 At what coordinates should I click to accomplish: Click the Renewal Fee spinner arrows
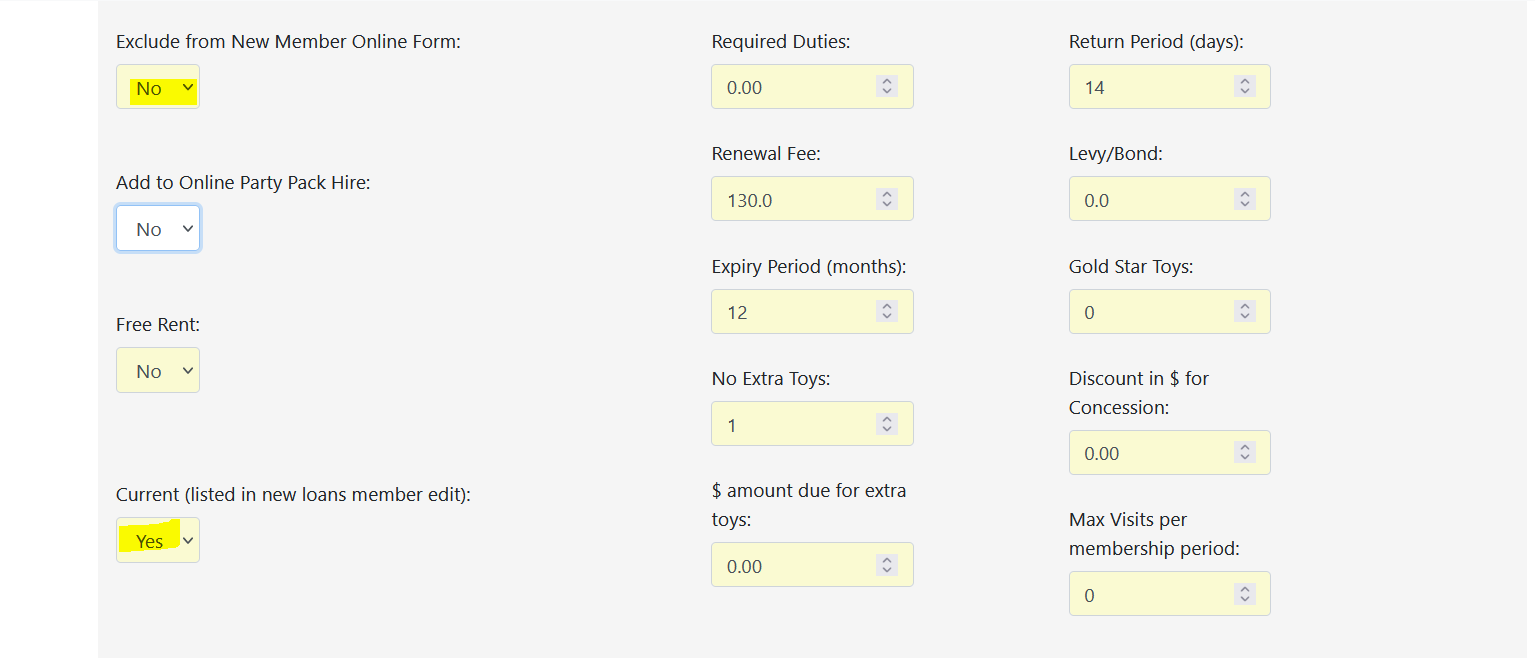pos(887,200)
